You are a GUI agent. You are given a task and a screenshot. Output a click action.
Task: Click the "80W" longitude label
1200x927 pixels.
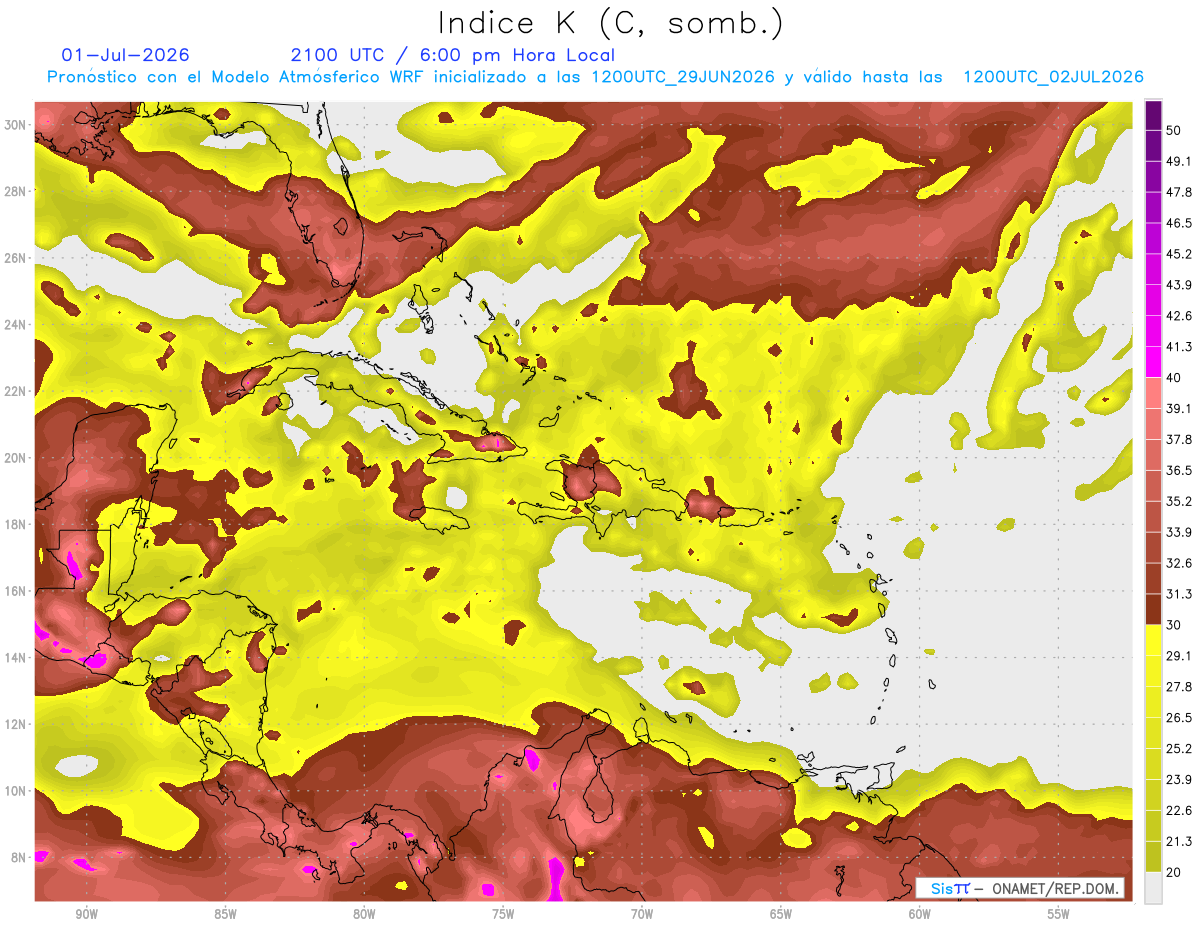coord(364,915)
